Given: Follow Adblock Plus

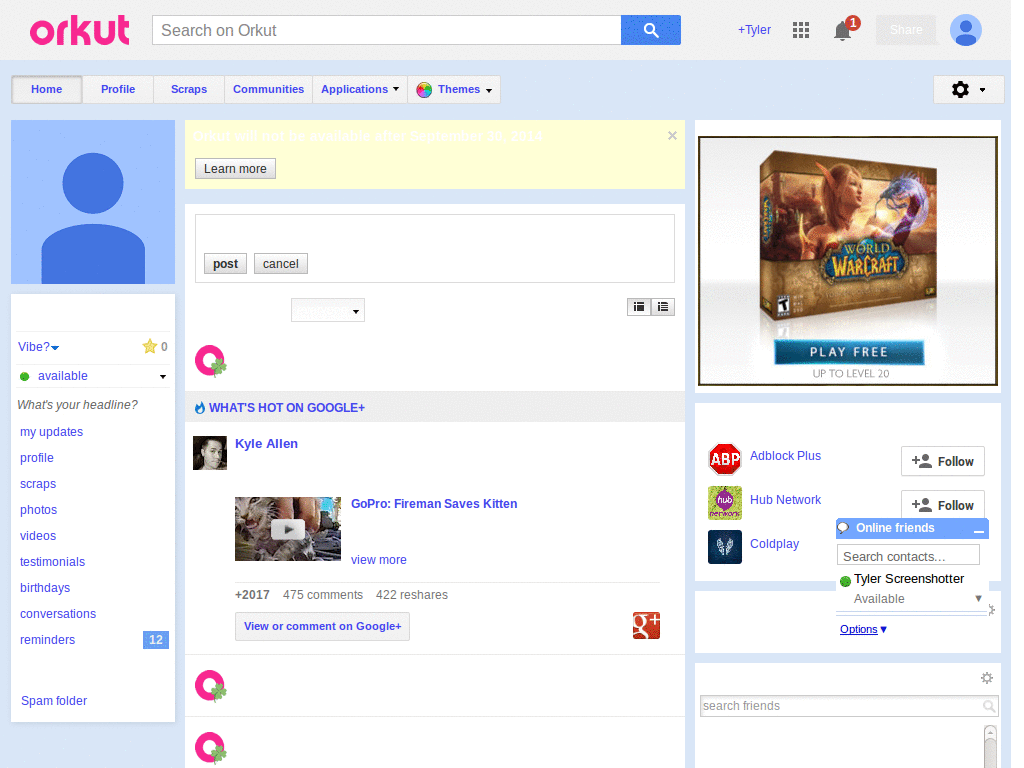Looking at the screenshot, I should pyautogui.click(x=942, y=462).
